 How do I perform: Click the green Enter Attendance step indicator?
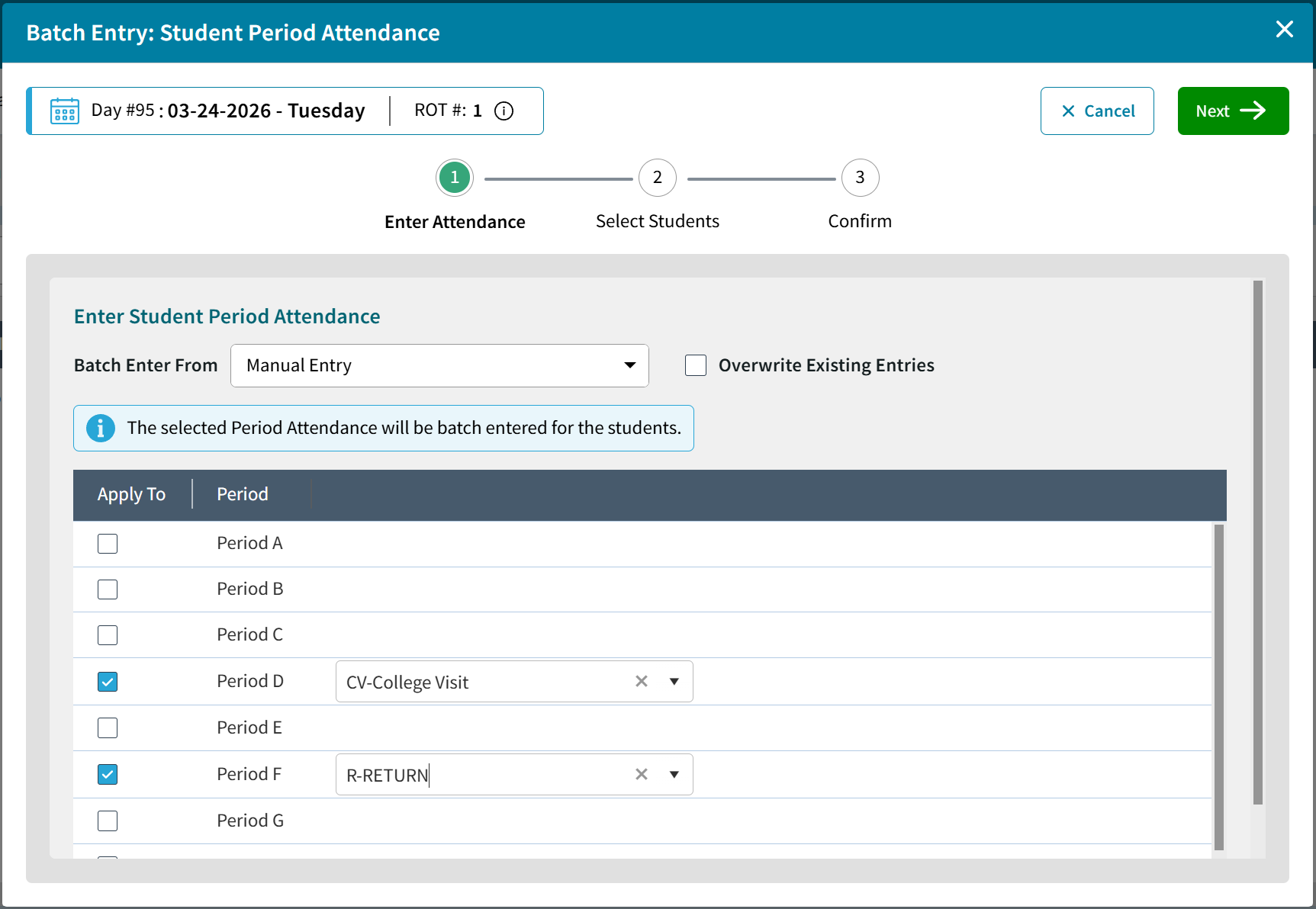[454, 178]
